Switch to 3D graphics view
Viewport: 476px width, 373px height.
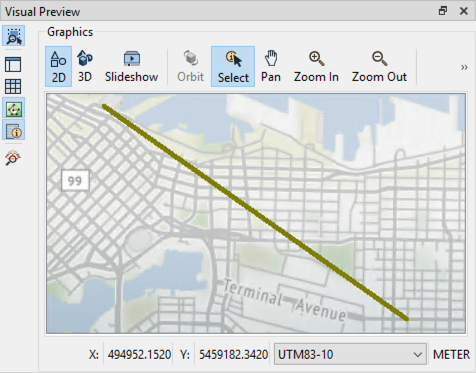(85, 67)
